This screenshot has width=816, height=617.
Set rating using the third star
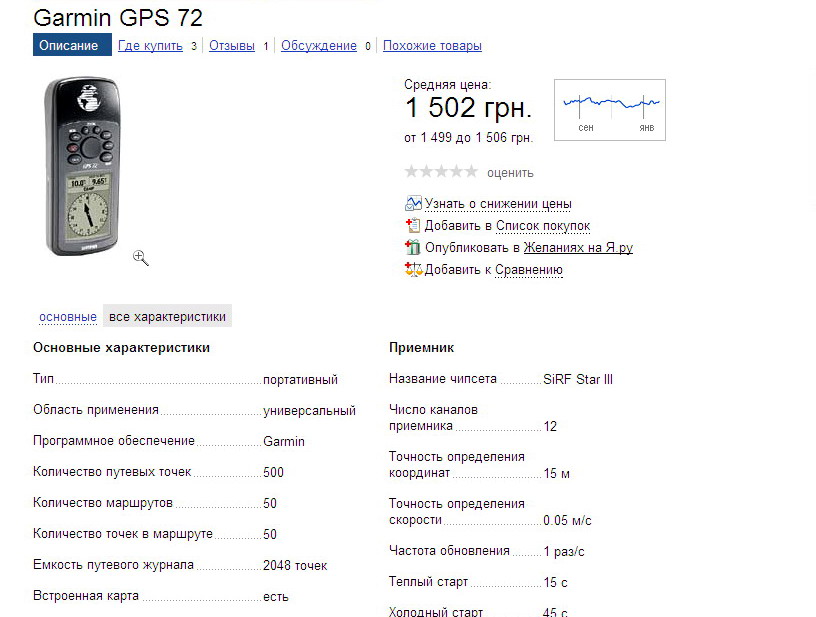441,172
